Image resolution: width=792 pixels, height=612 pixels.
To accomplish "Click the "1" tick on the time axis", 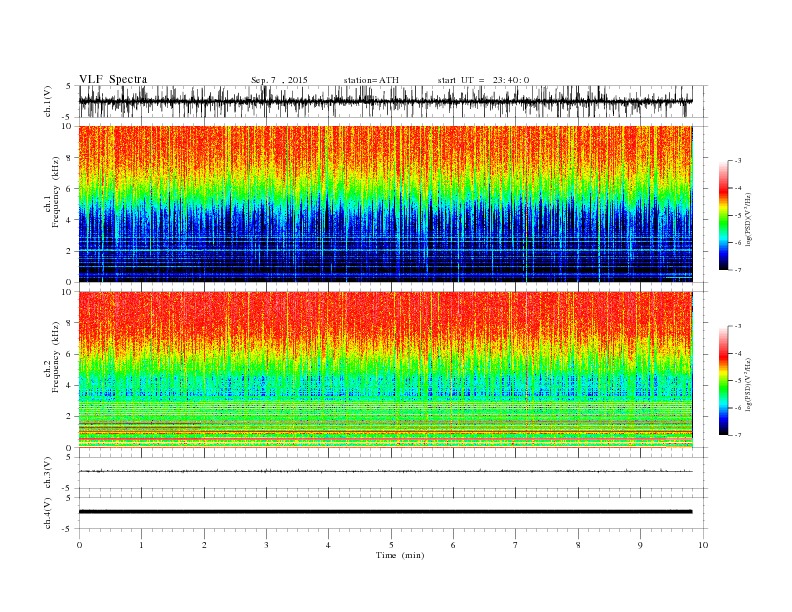I will 141,545.
